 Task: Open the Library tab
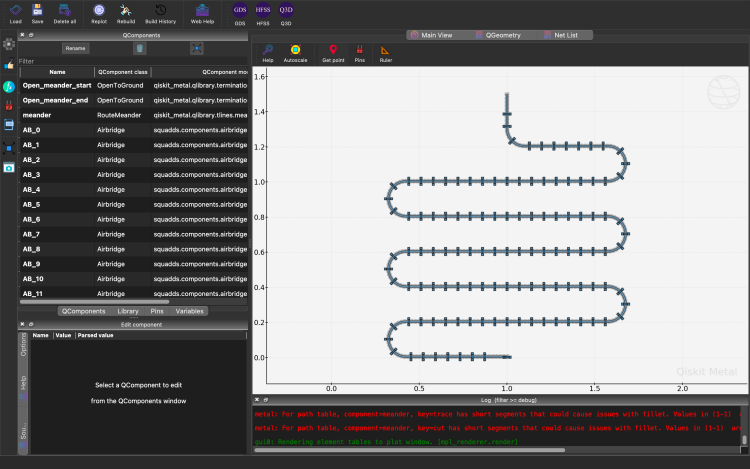click(x=128, y=311)
